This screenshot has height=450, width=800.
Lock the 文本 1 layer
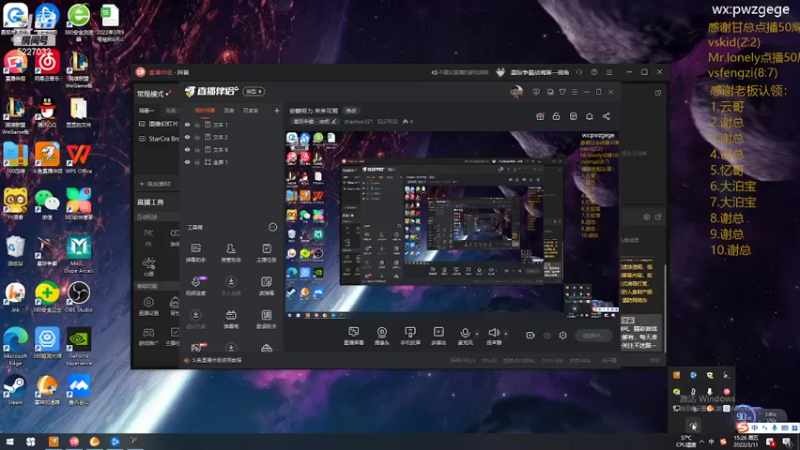point(197,124)
